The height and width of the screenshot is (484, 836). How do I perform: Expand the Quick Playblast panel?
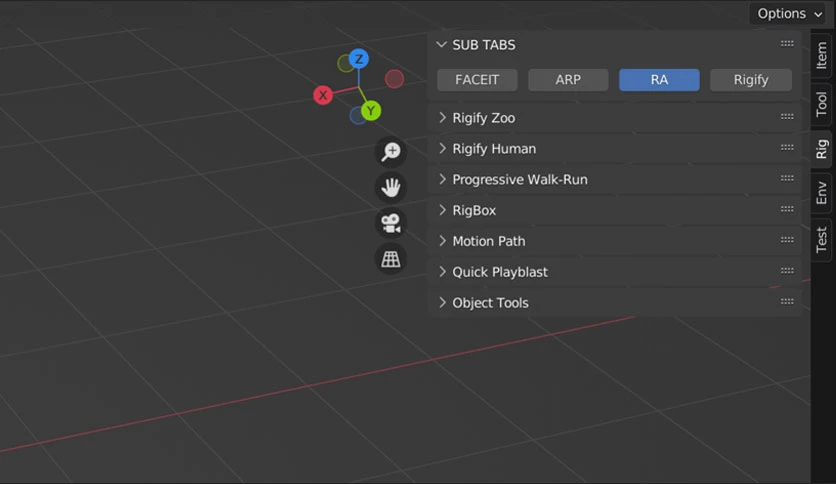click(x=442, y=272)
